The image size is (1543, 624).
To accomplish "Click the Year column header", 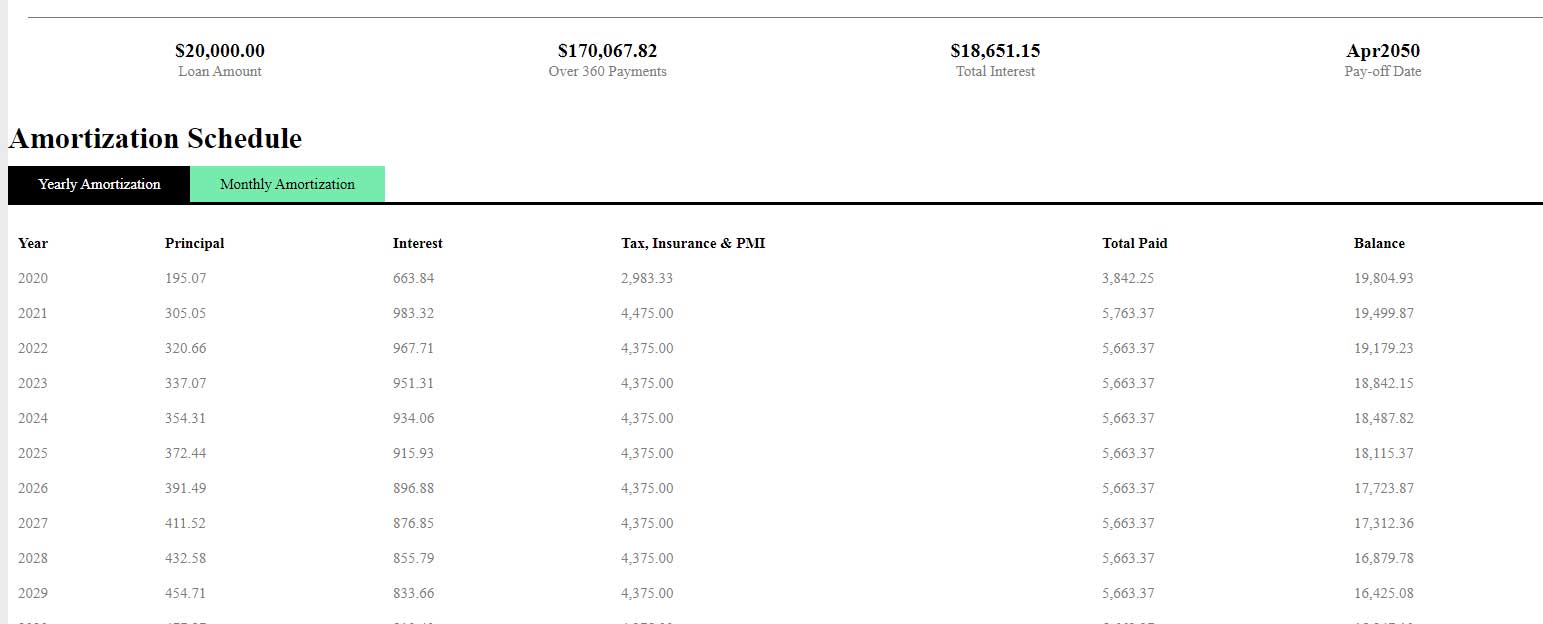I will [33, 243].
